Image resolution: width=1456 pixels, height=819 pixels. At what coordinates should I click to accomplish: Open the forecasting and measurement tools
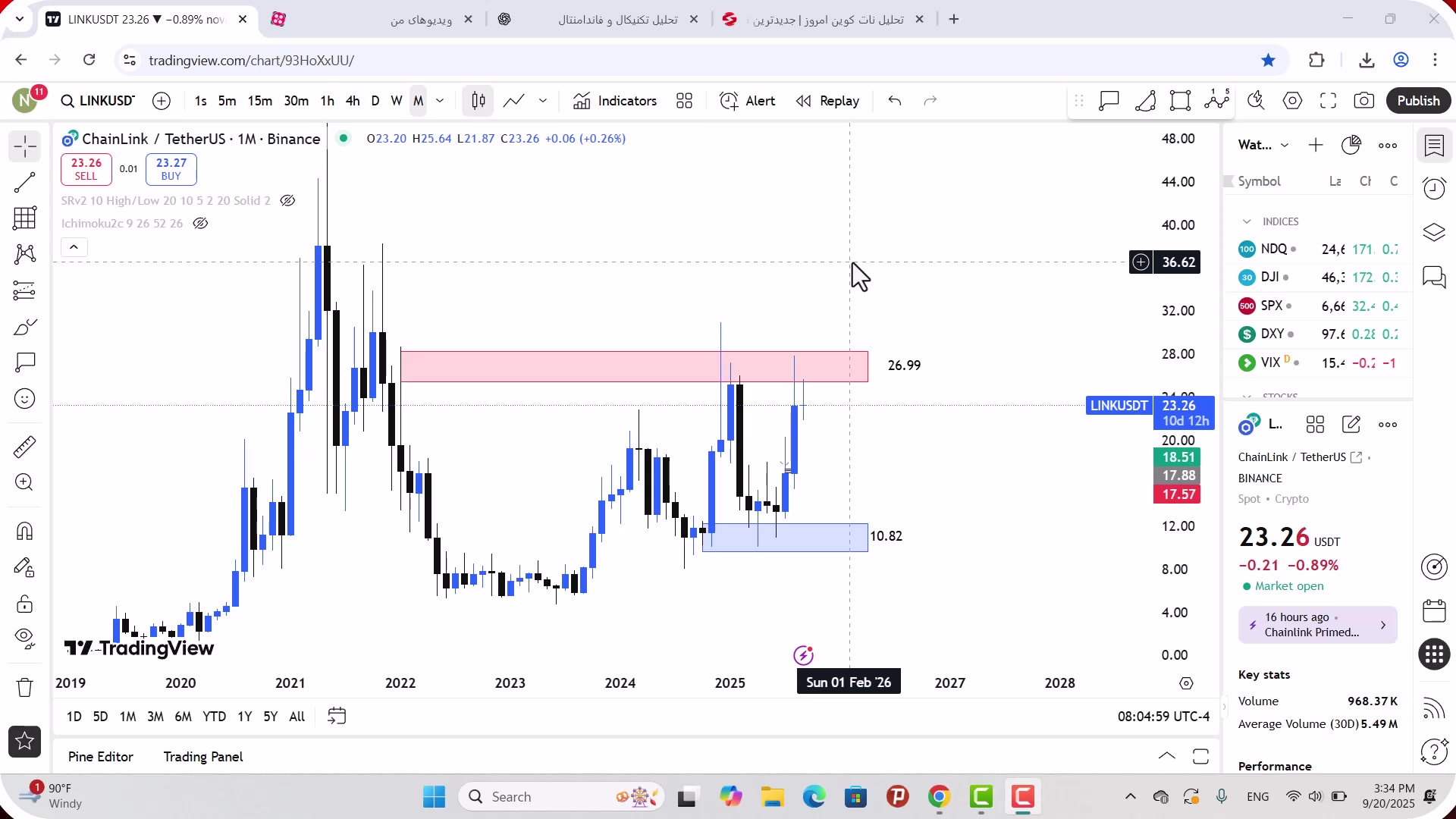tap(25, 290)
